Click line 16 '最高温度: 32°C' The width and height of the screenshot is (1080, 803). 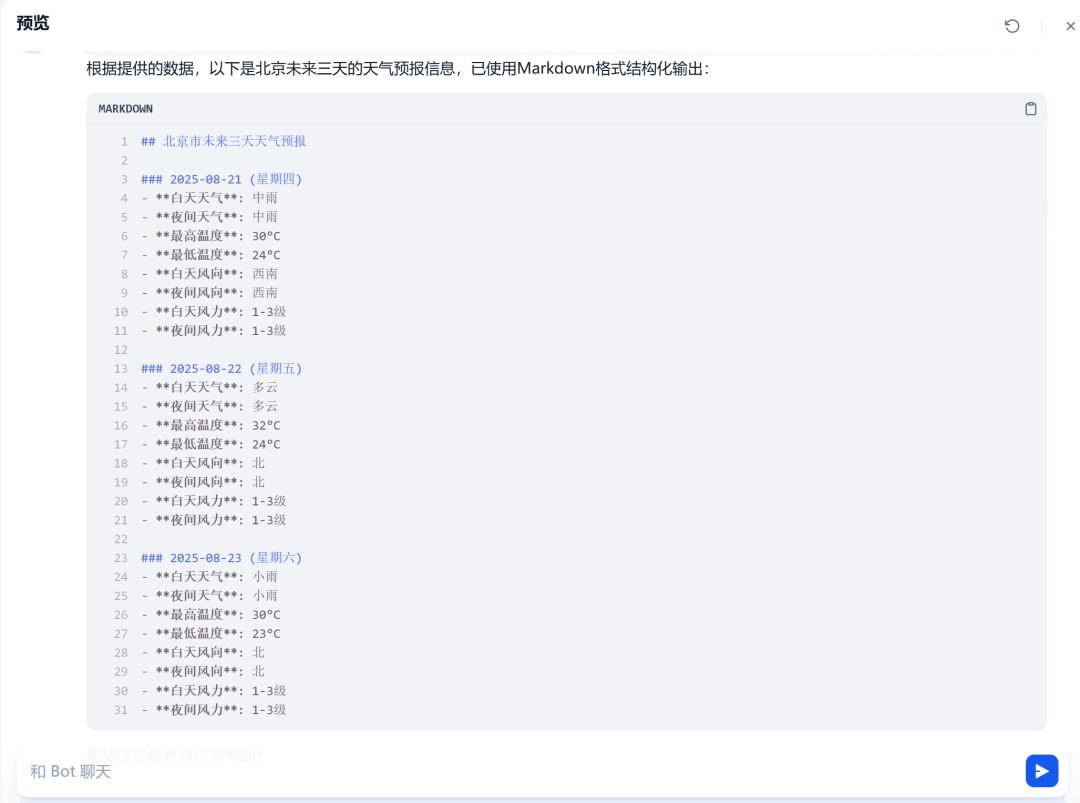click(211, 426)
